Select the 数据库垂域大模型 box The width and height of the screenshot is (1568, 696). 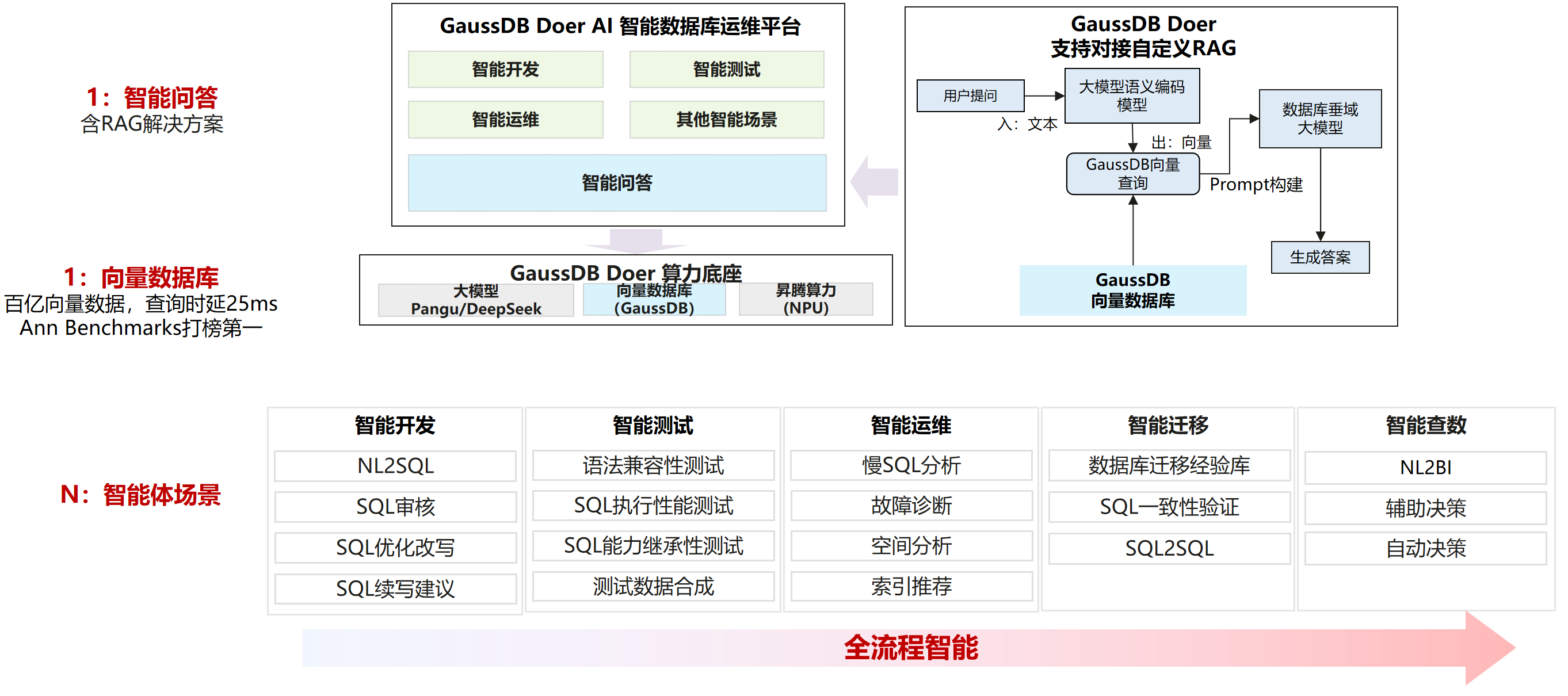click(1319, 118)
